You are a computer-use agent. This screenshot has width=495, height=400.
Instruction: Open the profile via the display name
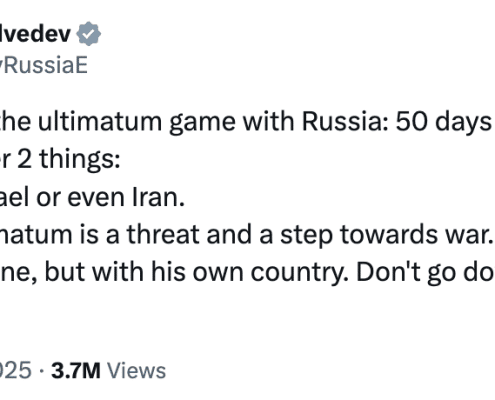pos(35,34)
